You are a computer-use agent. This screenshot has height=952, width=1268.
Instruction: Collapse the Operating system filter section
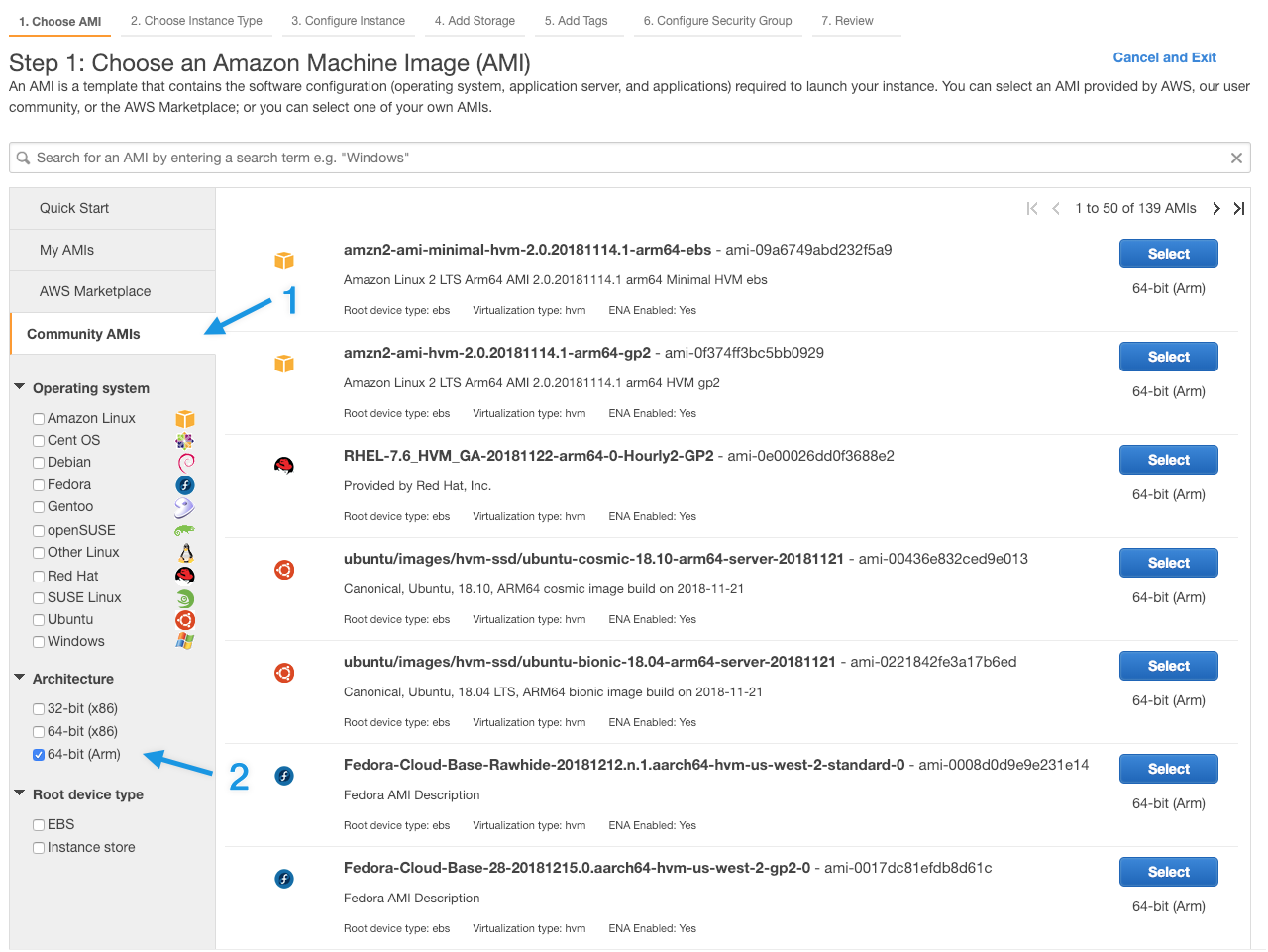(20, 387)
